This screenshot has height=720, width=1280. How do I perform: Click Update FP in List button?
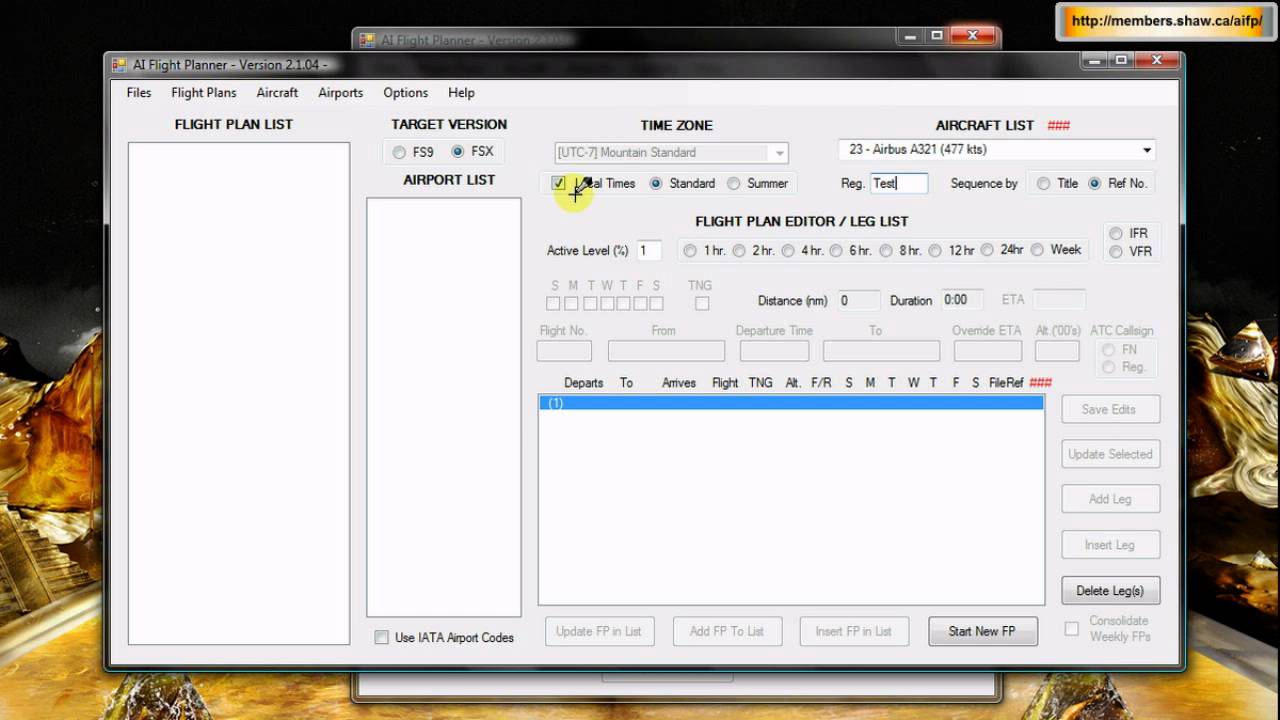tap(598, 631)
